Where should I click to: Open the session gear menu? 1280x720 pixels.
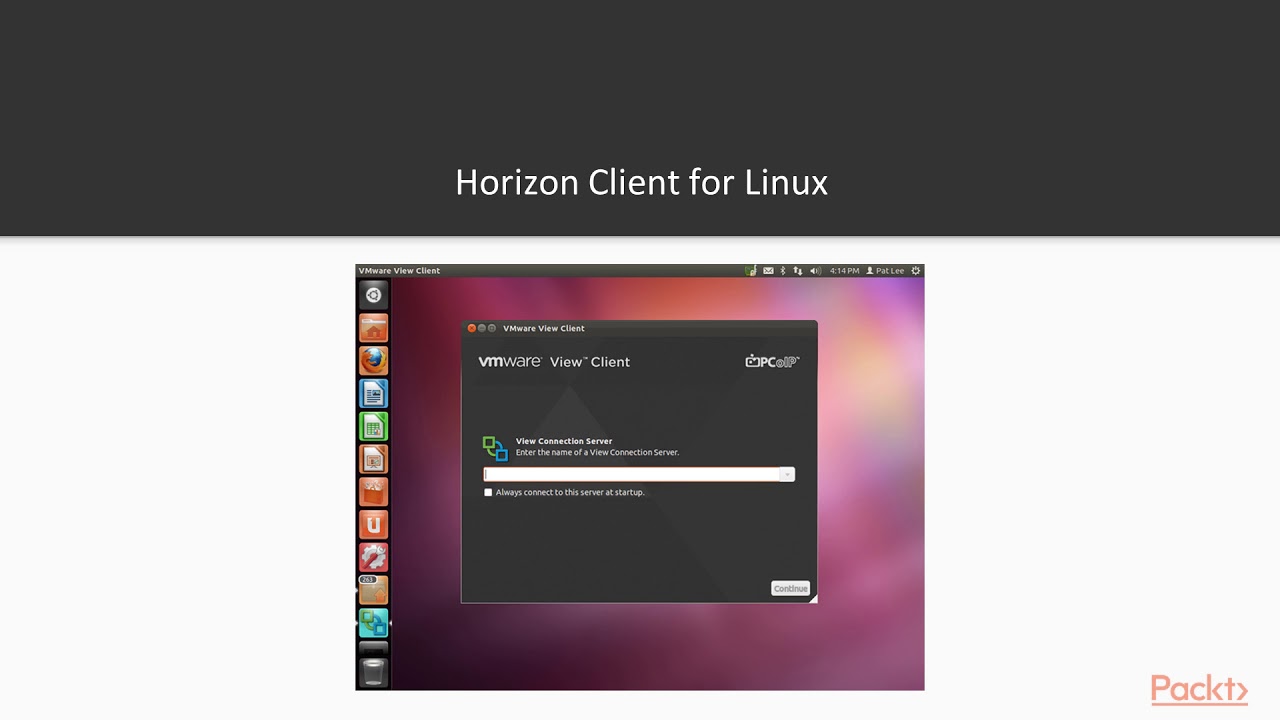[x=915, y=271]
